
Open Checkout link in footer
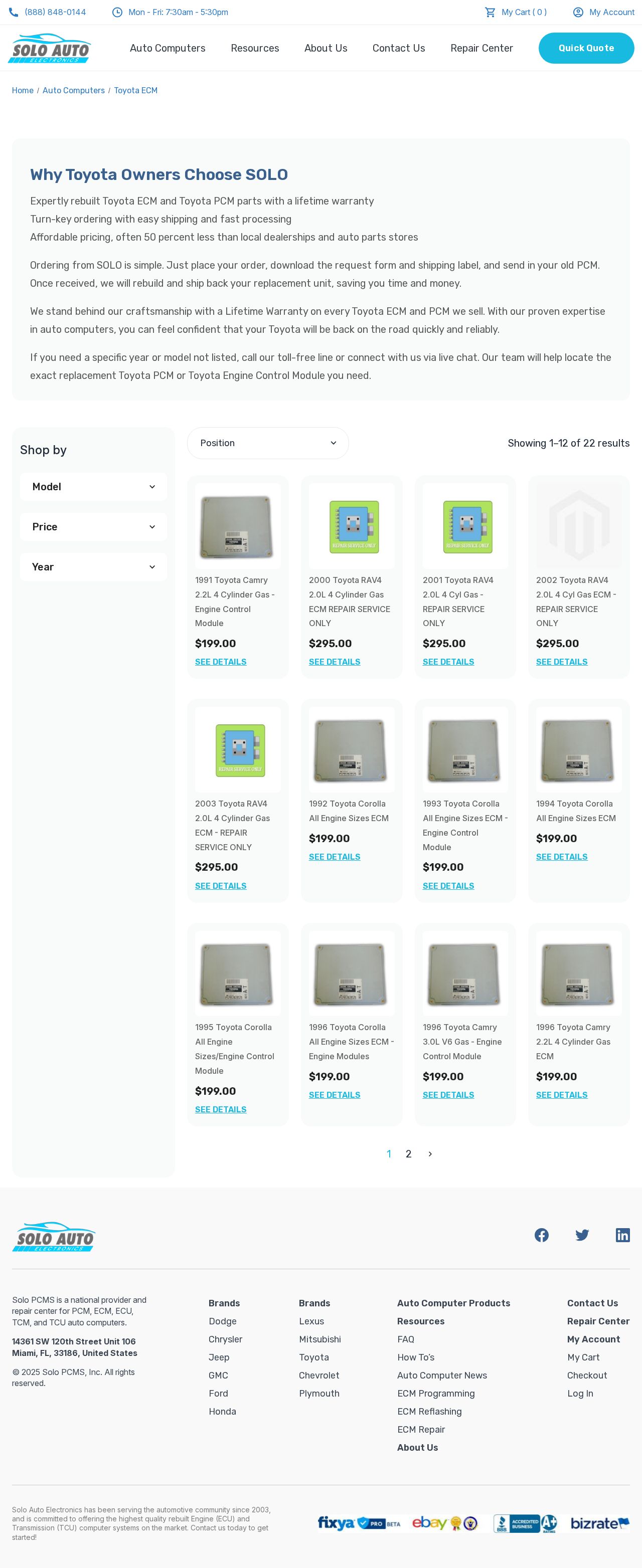(x=587, y=1375)
